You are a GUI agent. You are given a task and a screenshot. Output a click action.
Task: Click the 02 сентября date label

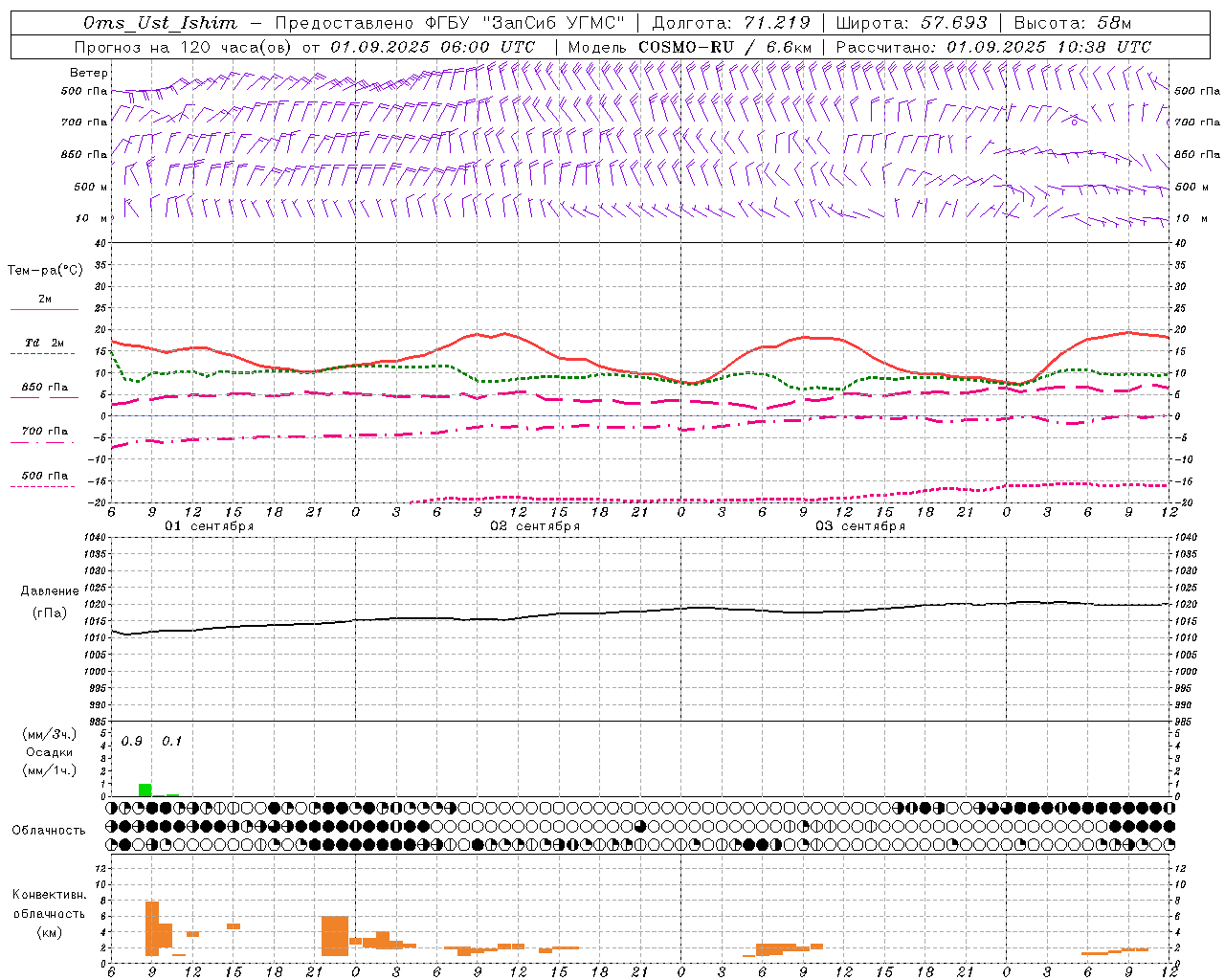pyautogui.click(x=535, y=526)
